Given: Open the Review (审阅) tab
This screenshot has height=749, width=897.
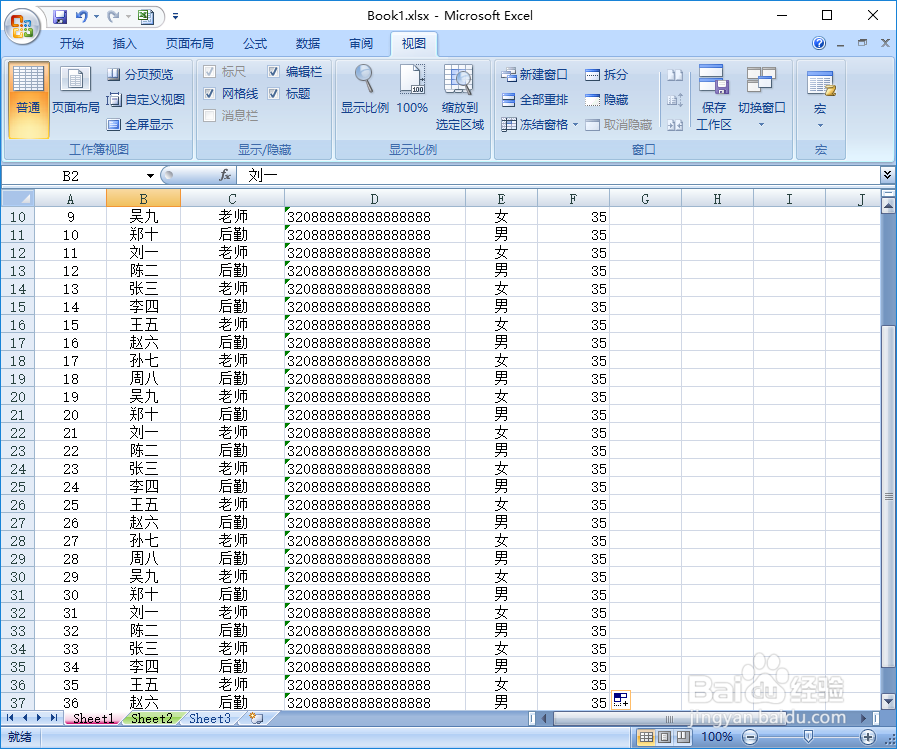Looking at the screenshot, I should [x=361, y=43].
